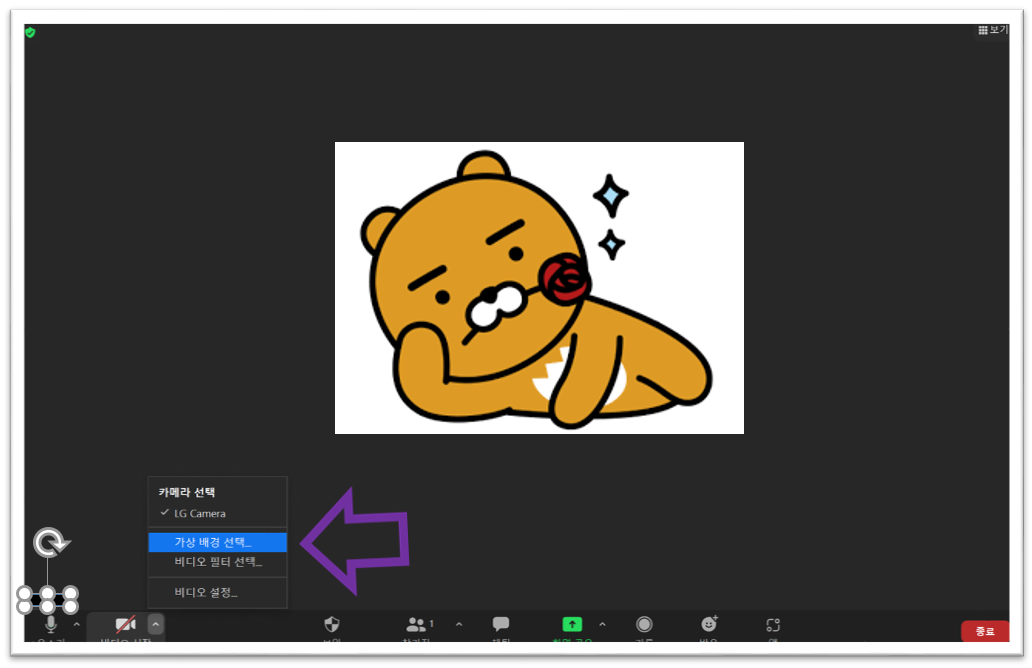Click the 카메라 선택 menu heading
Image resolution: width=1032 pixels, height=668 pixels.
[x=187, y=492]
